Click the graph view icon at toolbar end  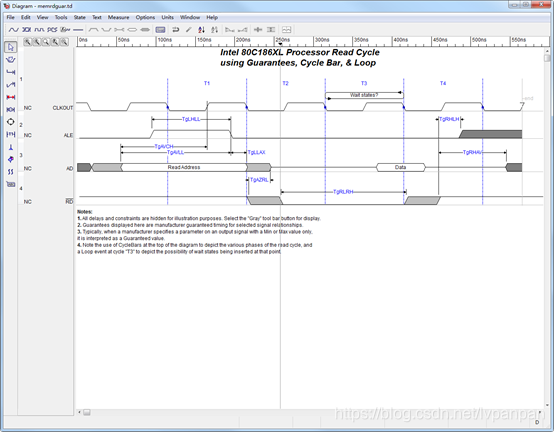pos(287,30)
